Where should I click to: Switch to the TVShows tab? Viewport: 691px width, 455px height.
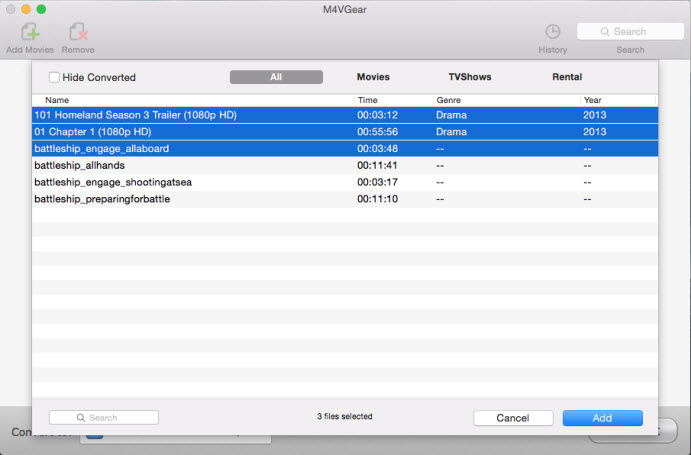coord(470,77)
